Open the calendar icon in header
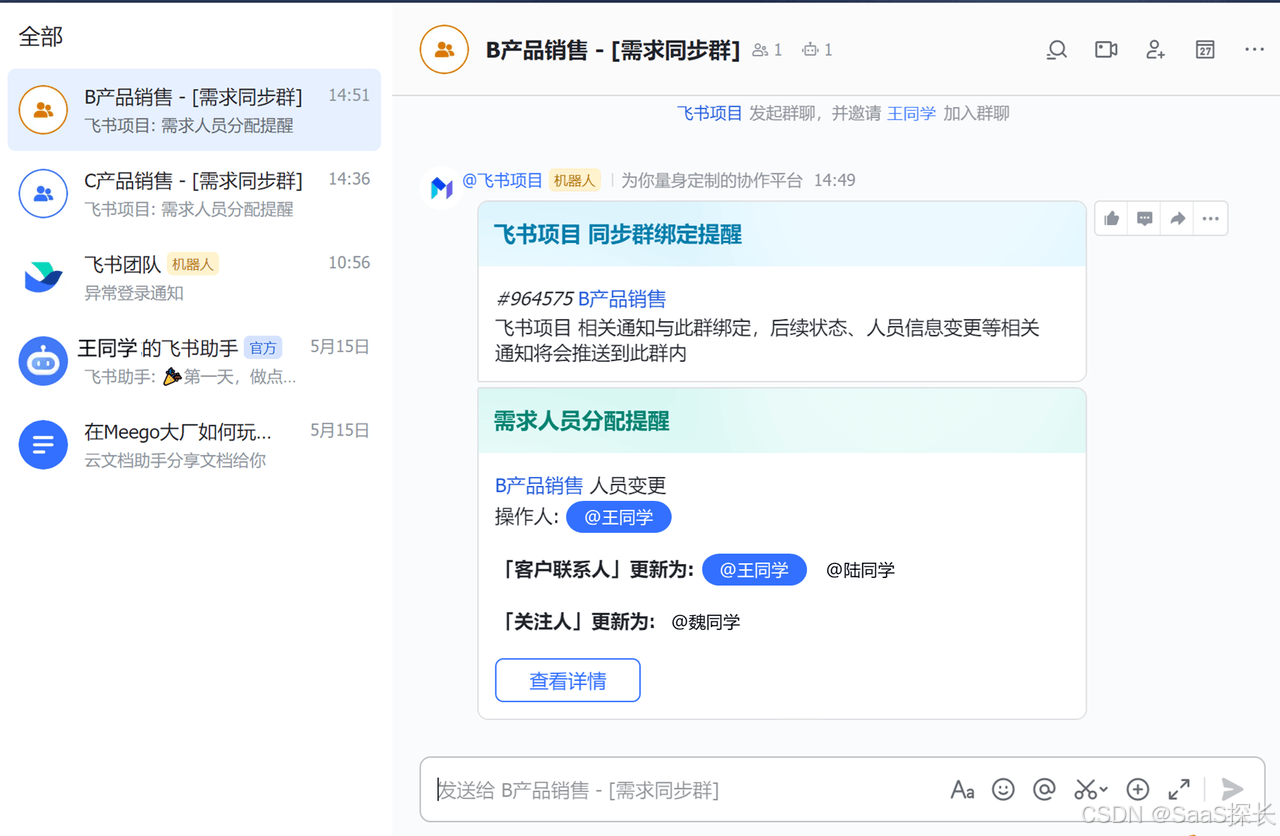The width and height of the screenshot is (1280, 836). coord(1205,50)
